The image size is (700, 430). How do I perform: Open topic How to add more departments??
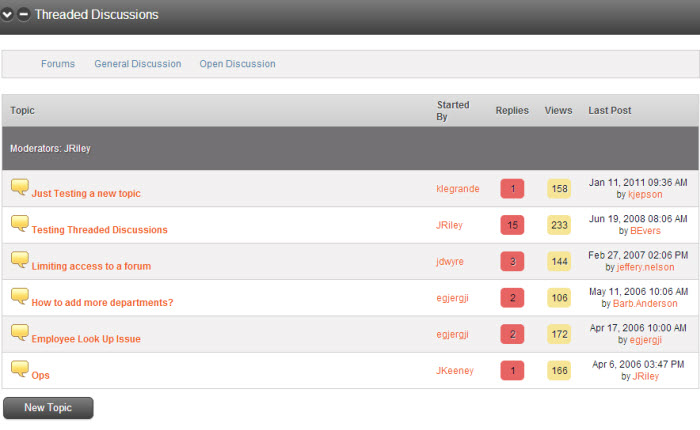pos(102,303)
